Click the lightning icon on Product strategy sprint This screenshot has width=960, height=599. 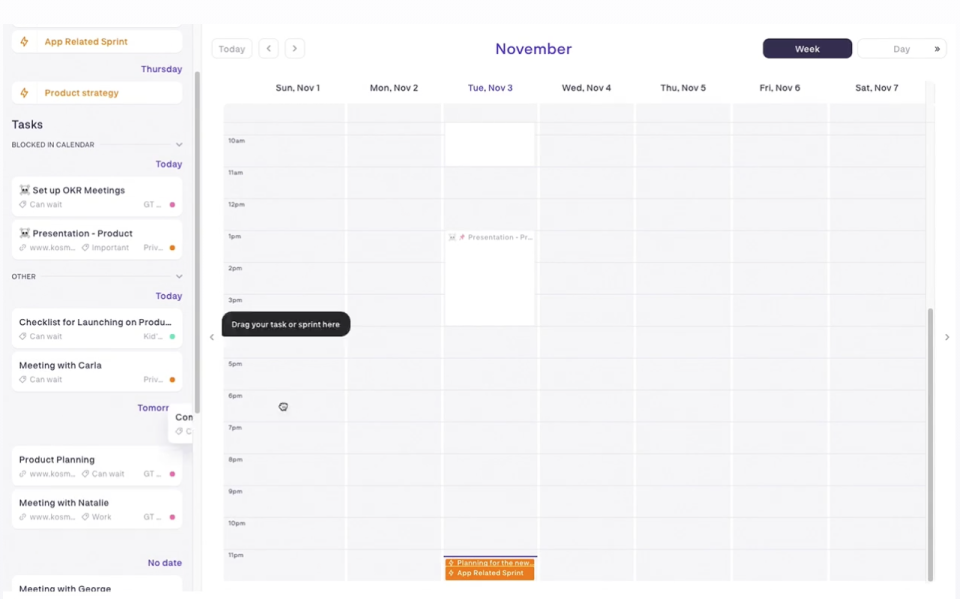click(23, 90)
